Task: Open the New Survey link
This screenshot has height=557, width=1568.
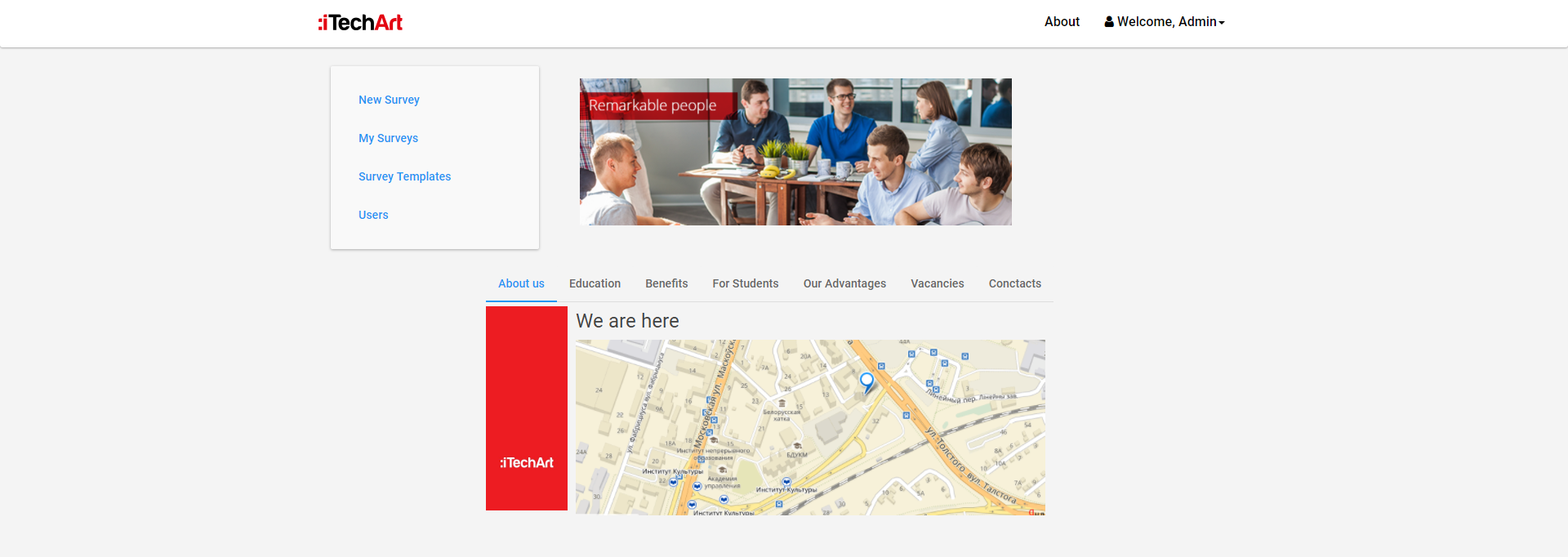Action: [x=389, y=100]
